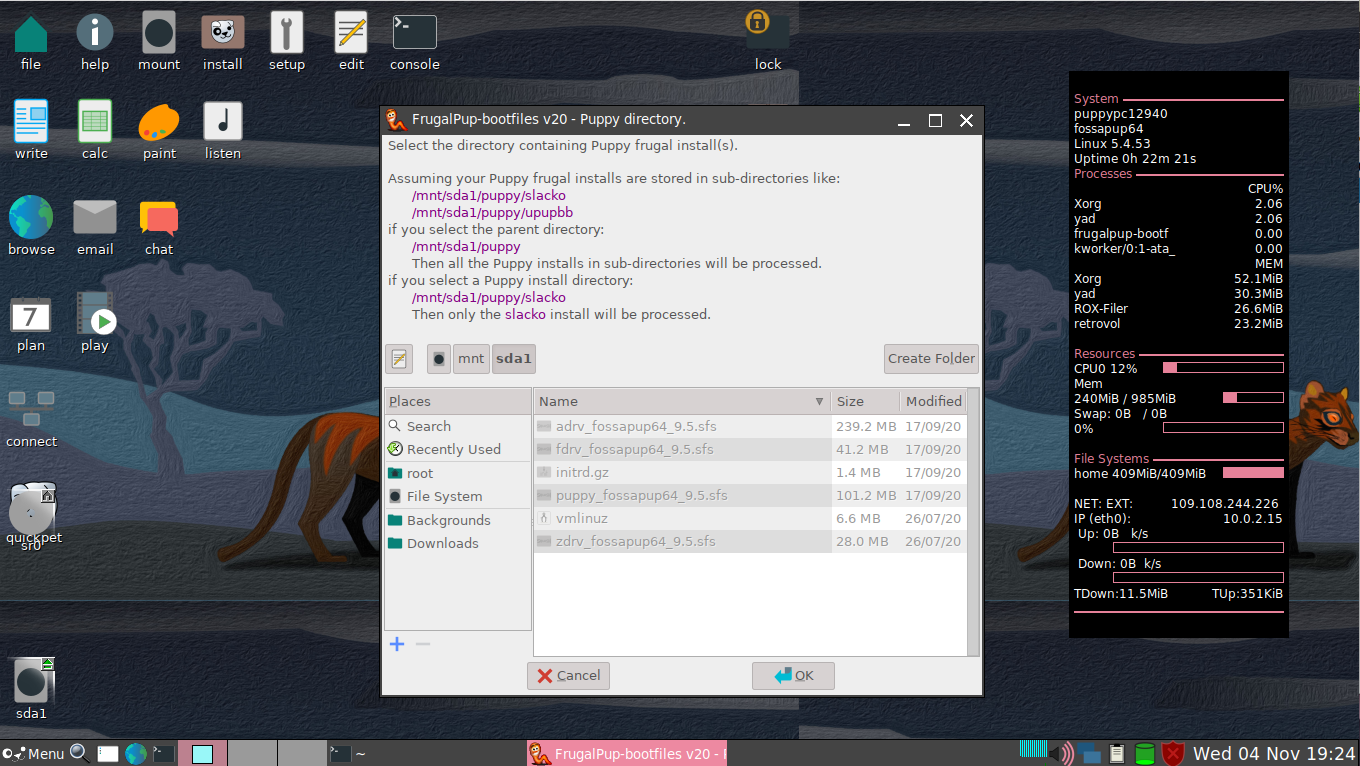Viewport: 1360px width, 766px height.
Task: Click the Create Folder button
Action: [x=931, y=358]
